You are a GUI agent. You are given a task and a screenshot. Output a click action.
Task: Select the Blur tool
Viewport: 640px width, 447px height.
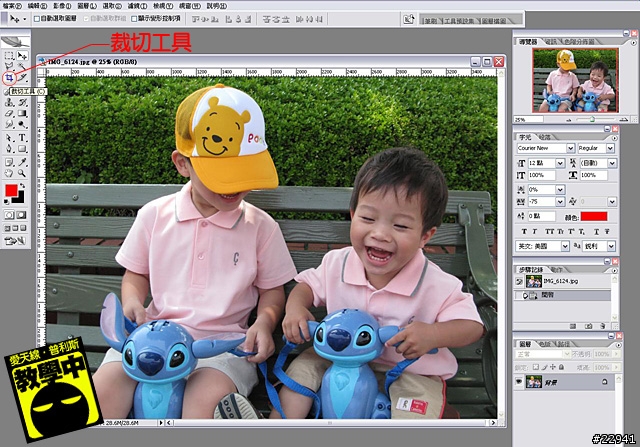[9, 124]
